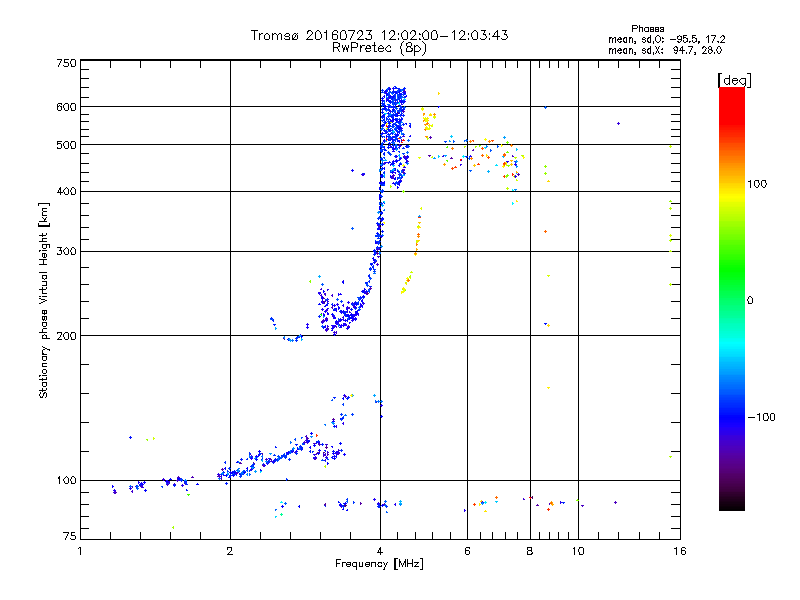The height and width of the screenshot is (600, 800).
Task: Click the plot title 'Tromsø 20160723 12:02:00-12:03:43'
Action: coord(379,35)
